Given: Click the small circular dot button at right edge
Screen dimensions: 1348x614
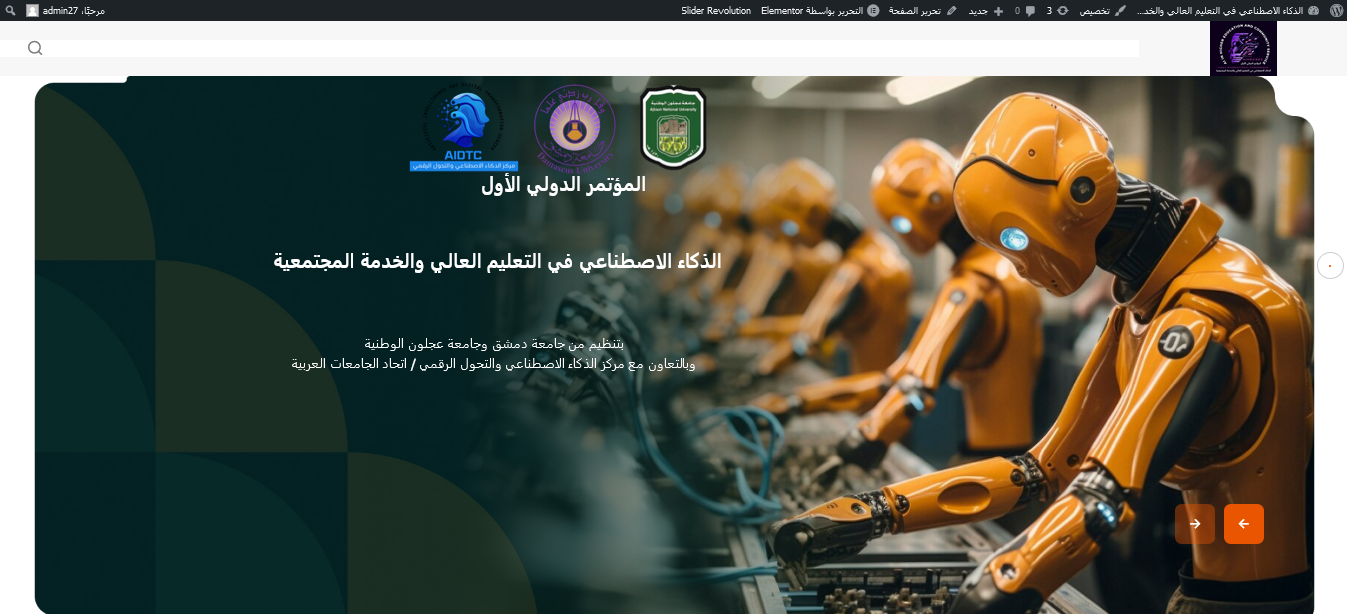Looking at the screenshot, I should tap(1330, 266).
